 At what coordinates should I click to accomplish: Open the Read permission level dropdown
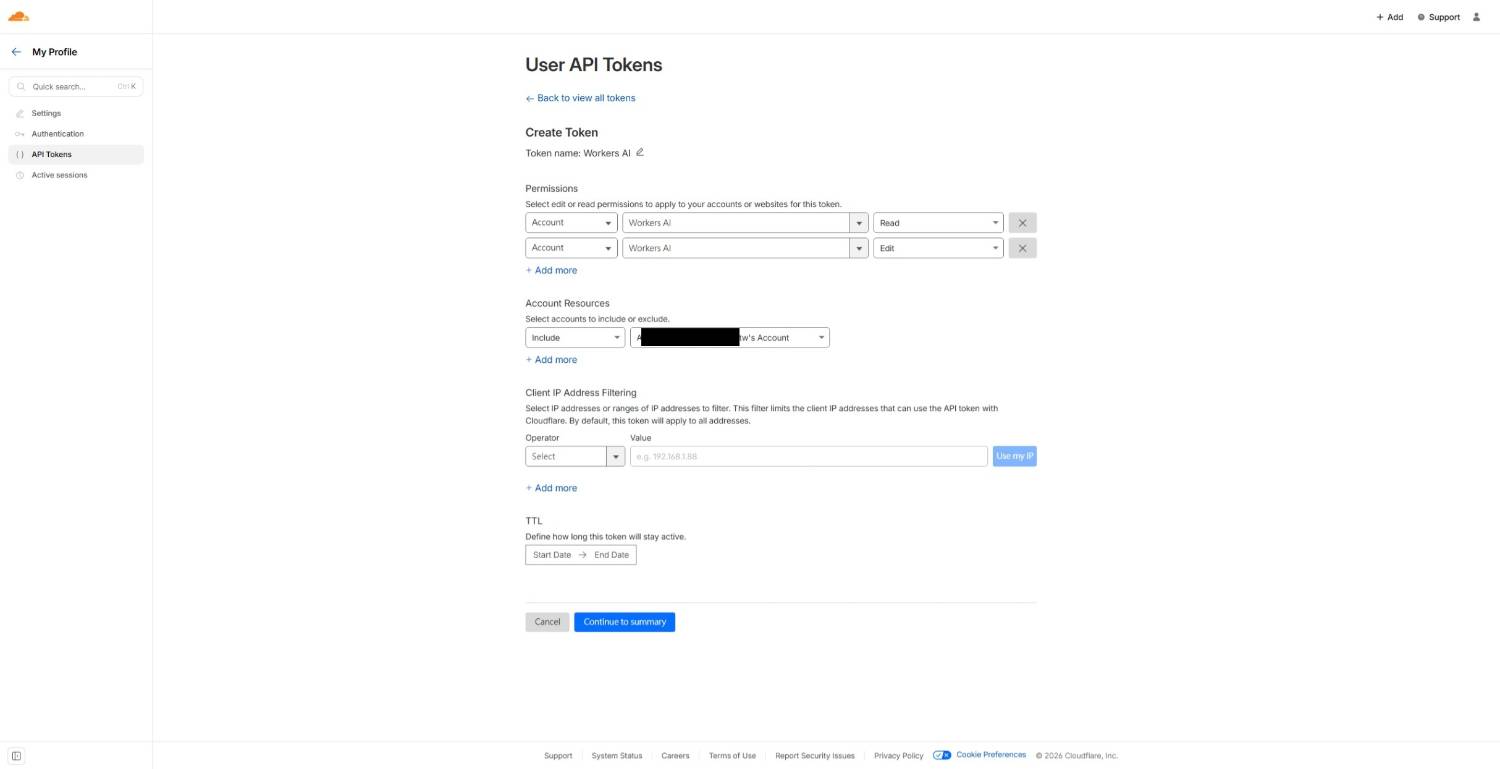pos(938,223)
